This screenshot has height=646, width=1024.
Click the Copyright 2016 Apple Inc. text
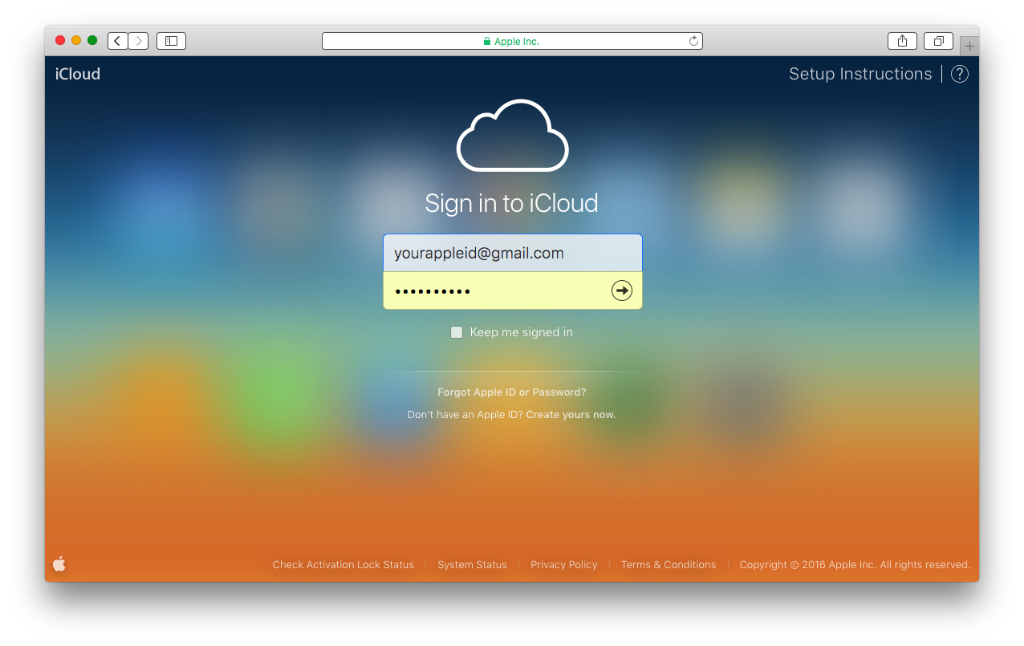854,564
